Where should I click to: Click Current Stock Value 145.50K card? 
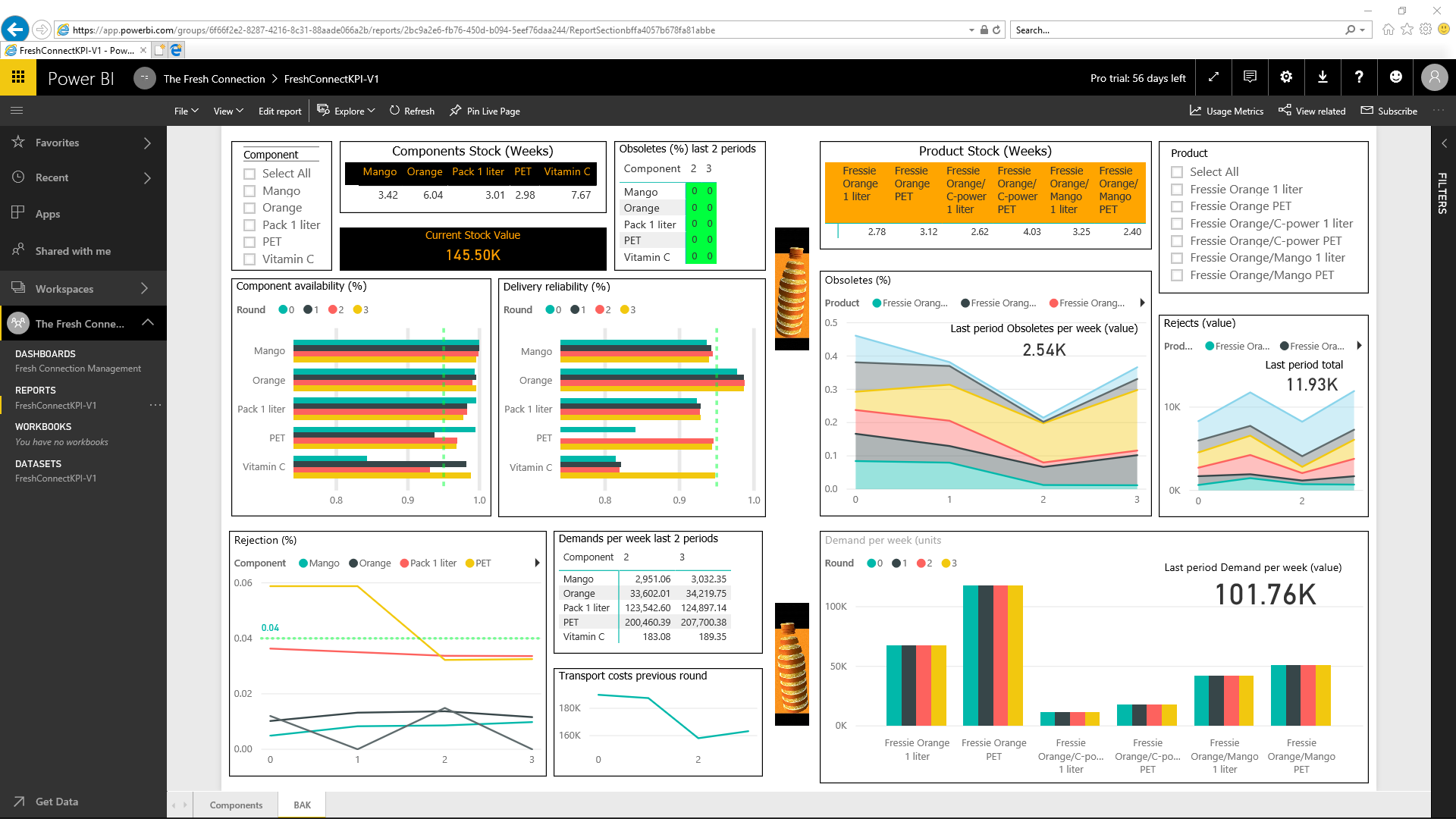click(472, 247)
